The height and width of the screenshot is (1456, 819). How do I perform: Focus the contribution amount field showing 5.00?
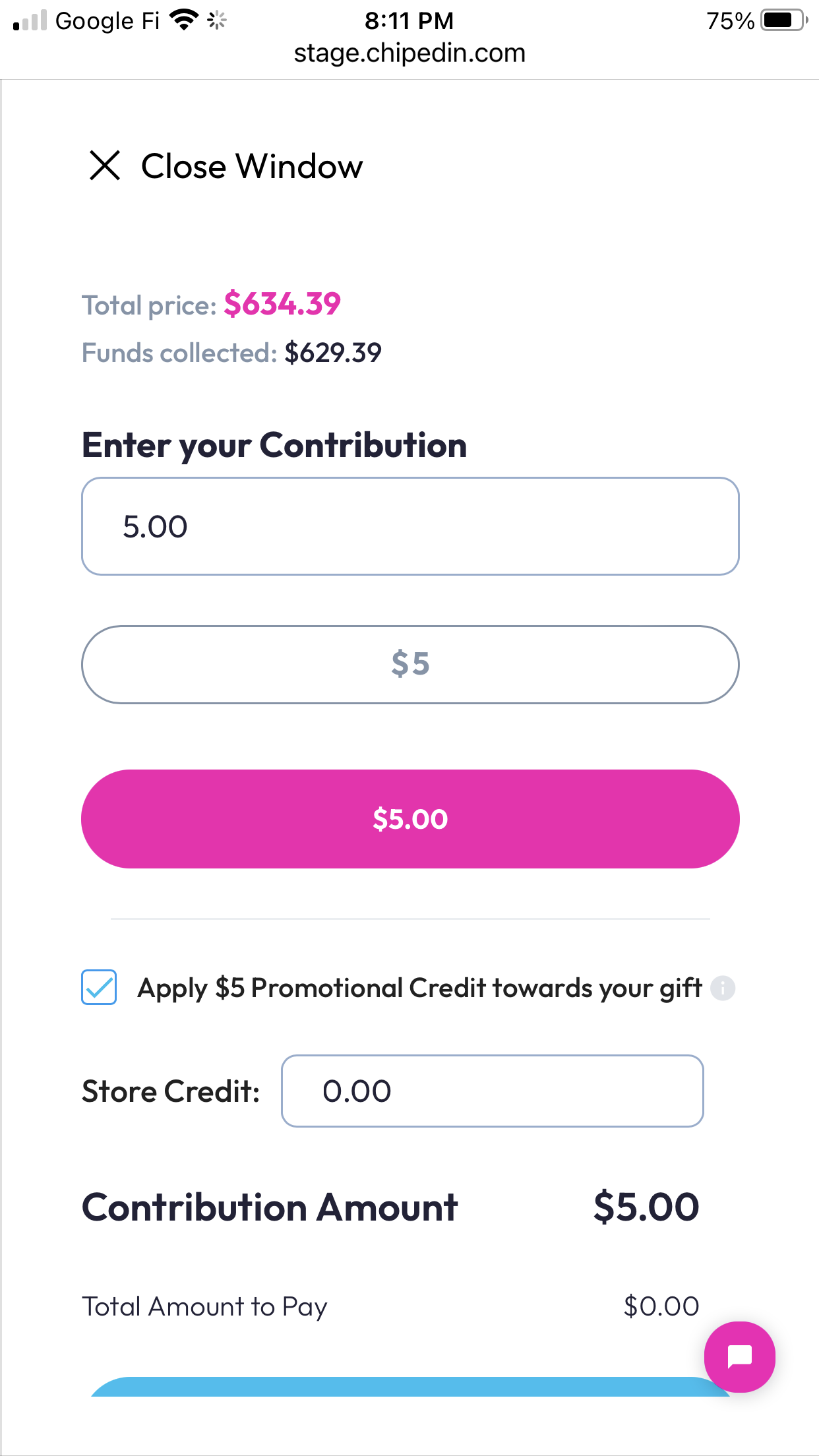pyautogui.click(x=410, y=526)
